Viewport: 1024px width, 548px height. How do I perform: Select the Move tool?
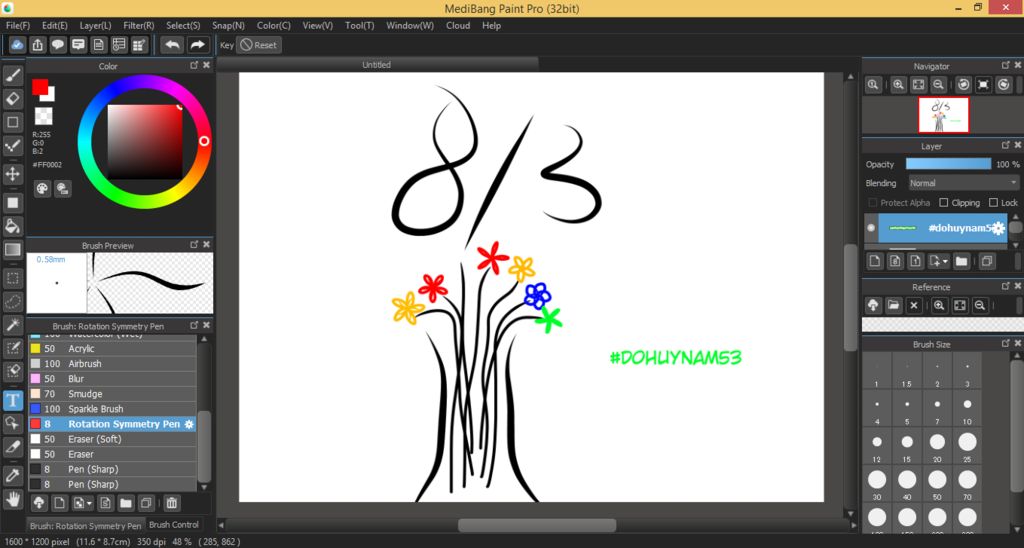pyautogui.click(x=12, y=174)
